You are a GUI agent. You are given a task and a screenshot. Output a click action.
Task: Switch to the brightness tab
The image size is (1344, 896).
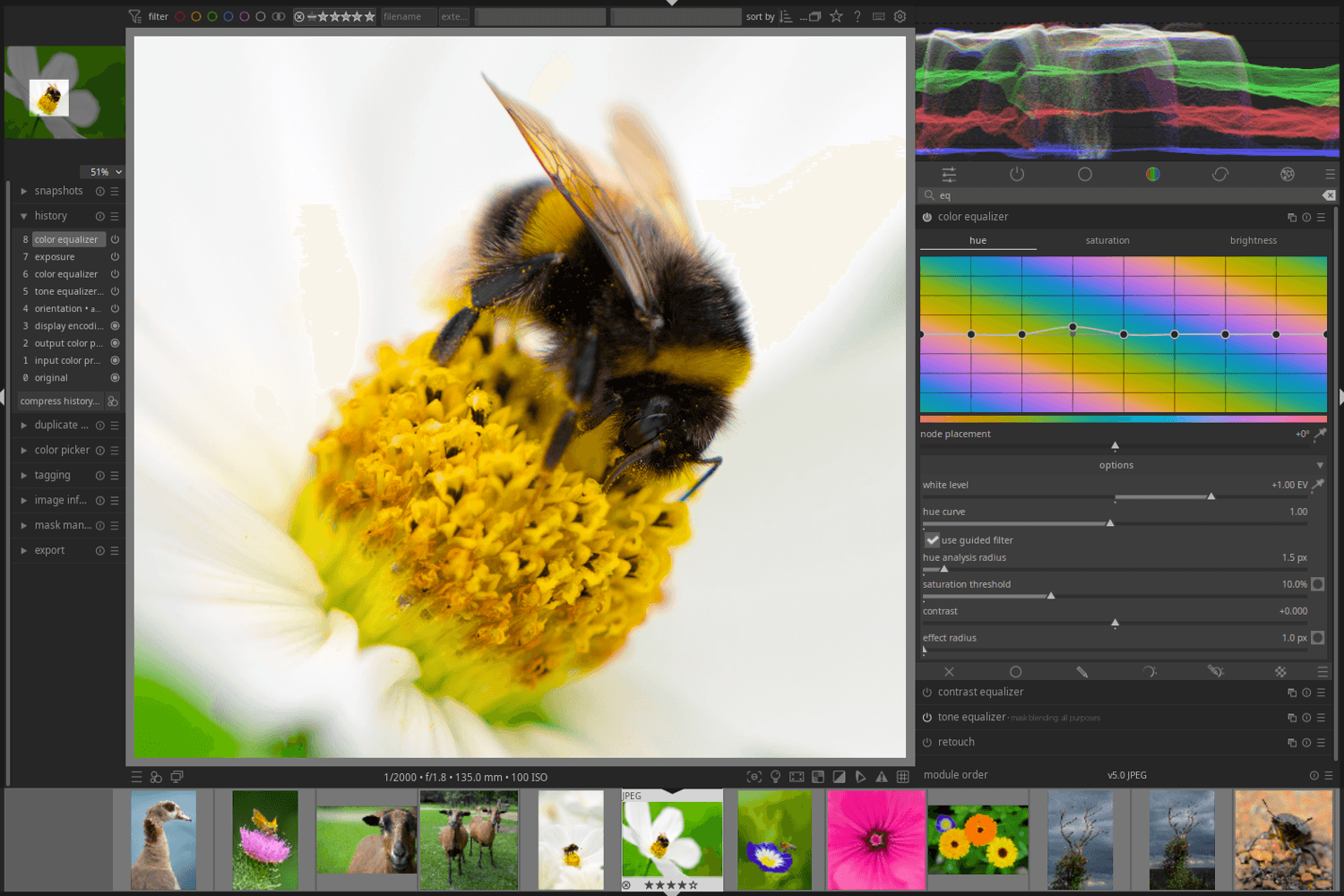(x=1253, y=240)
